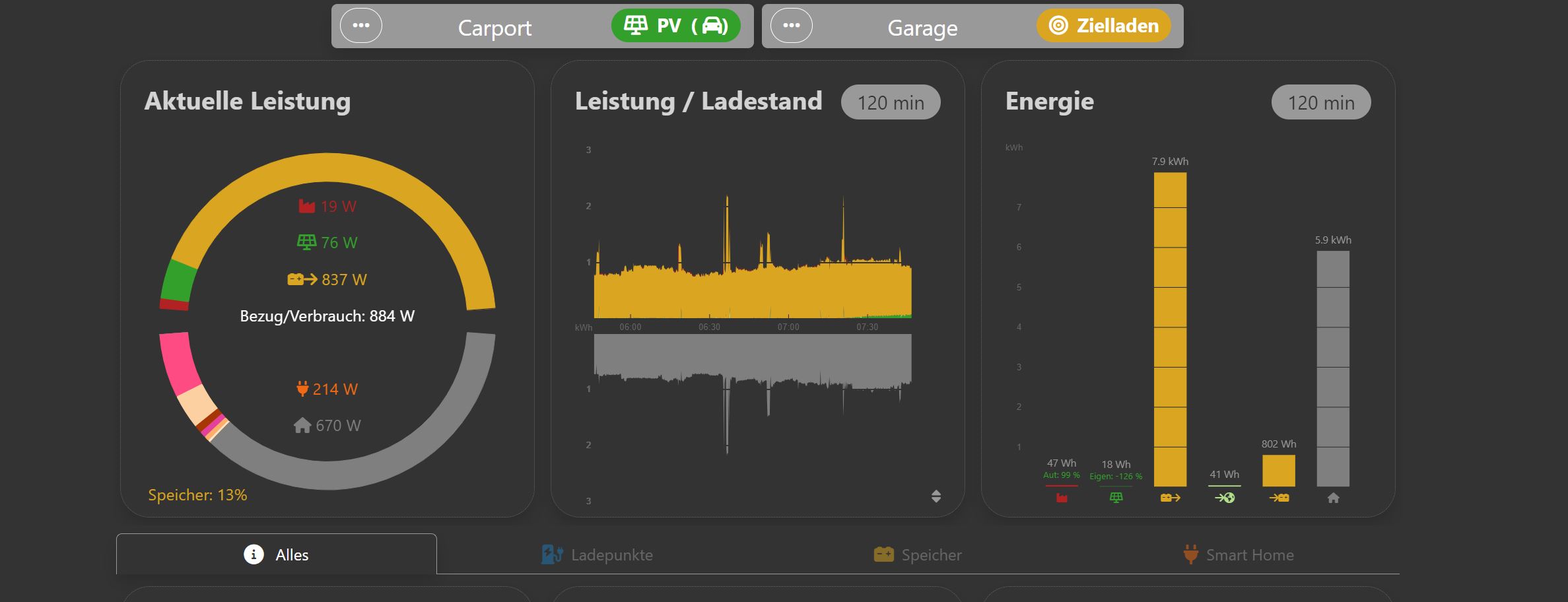Click the 'Energie' card heading
The width and height of the screenshot is (1568, 602).
click(1050, 102)
